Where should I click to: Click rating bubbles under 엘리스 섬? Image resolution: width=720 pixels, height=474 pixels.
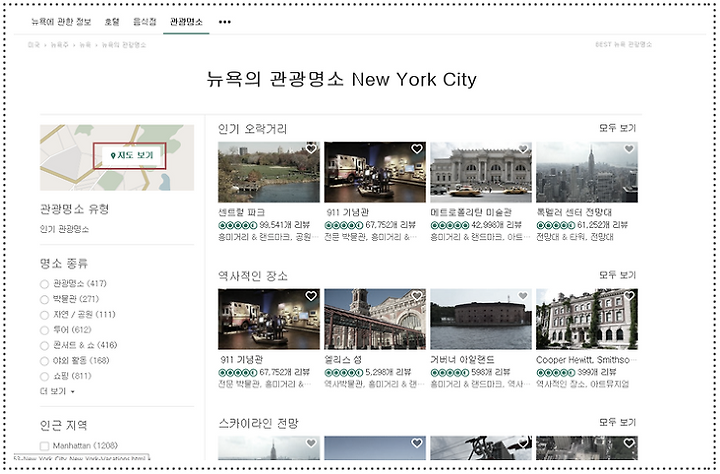click(x=344, y=372)
